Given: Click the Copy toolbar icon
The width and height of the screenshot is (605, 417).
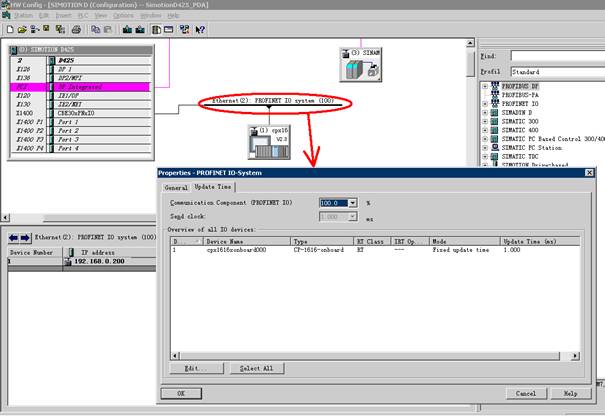Looking at the screenshot, I should 91,30.
